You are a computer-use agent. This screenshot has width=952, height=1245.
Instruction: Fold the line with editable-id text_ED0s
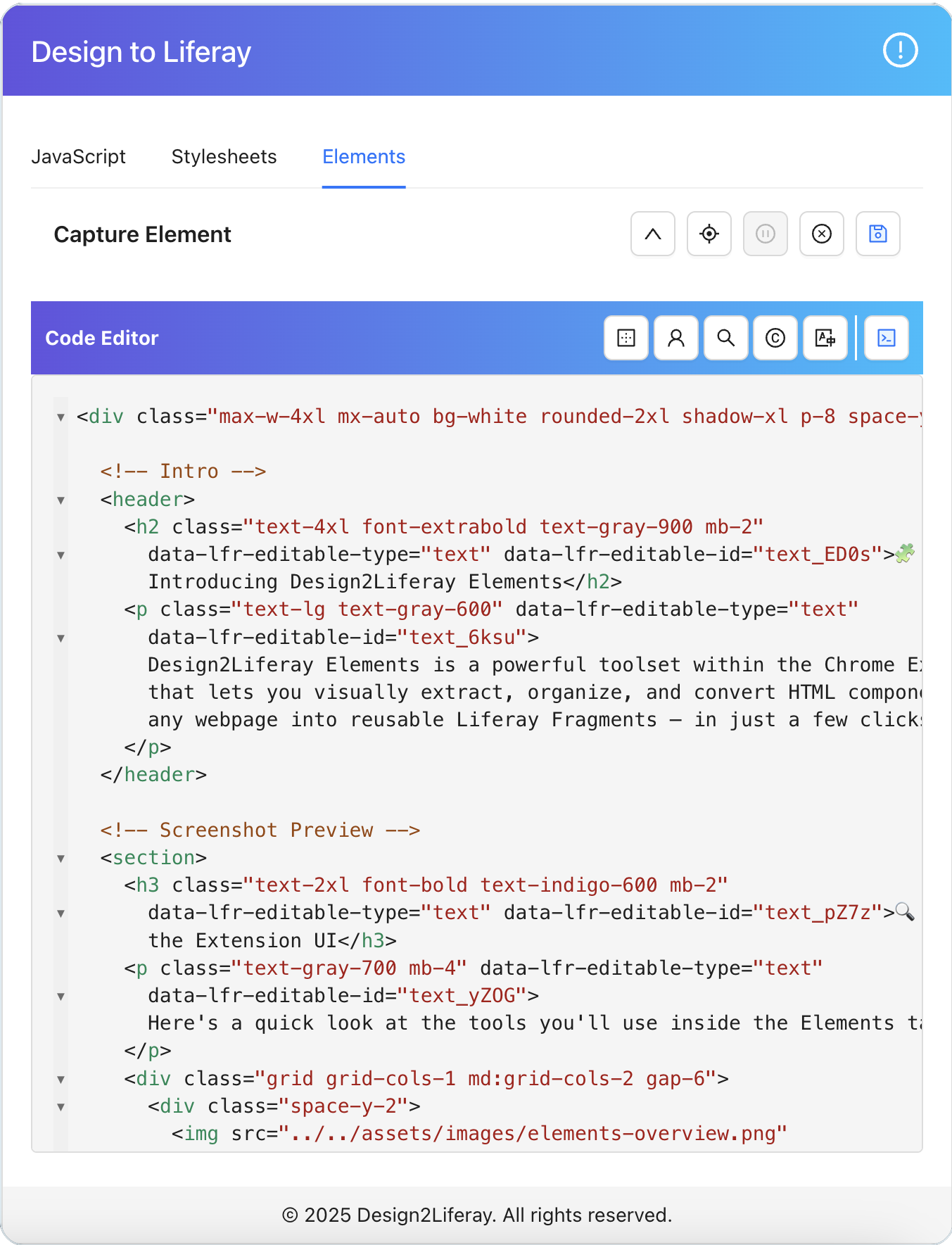point(61,555)
